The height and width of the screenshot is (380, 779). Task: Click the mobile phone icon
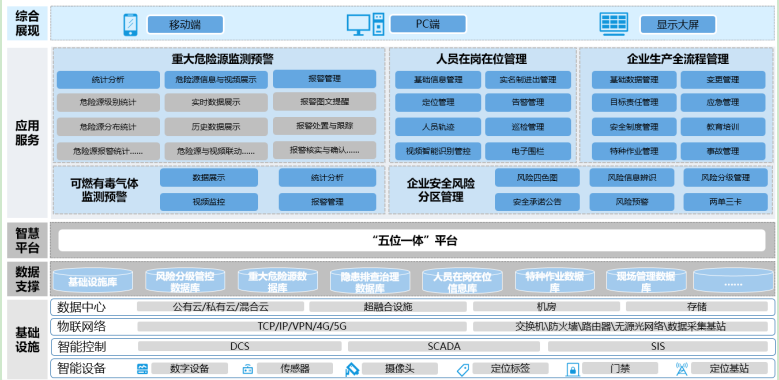[131, 24]
